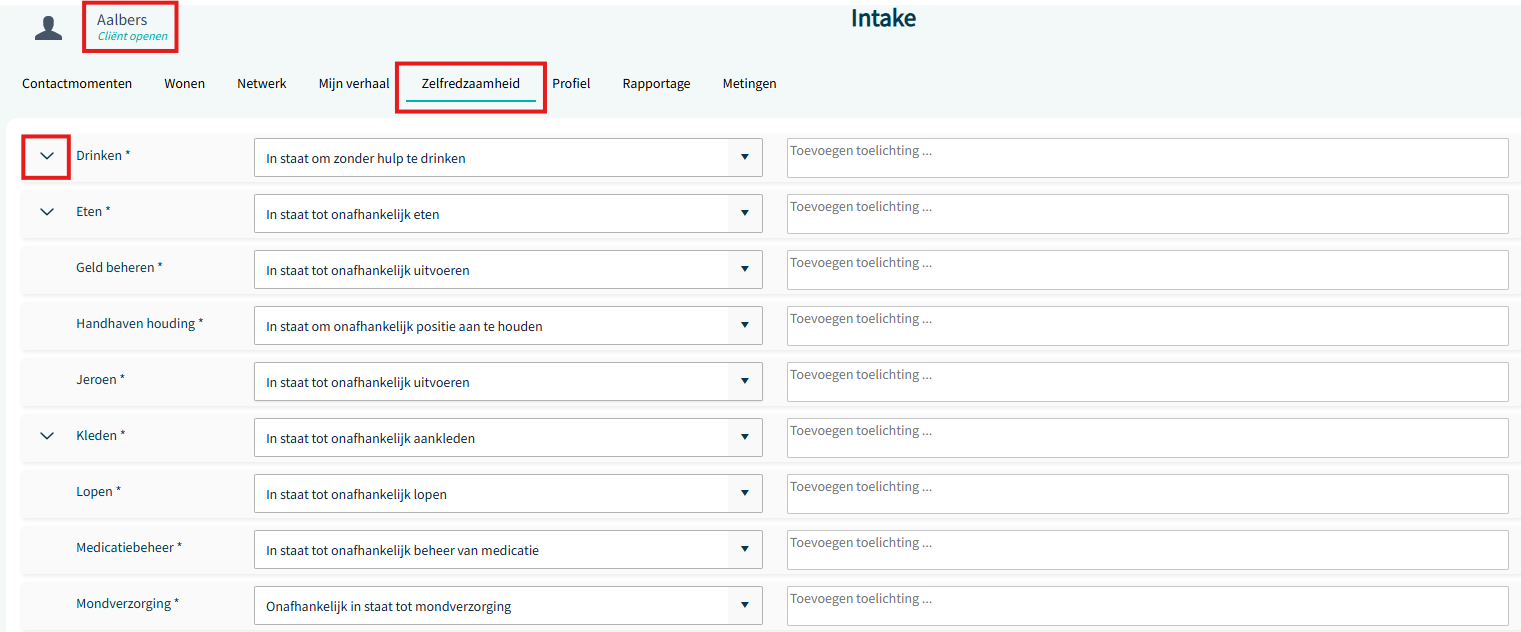Click the Eten toelichting text field

(1147, 214)
